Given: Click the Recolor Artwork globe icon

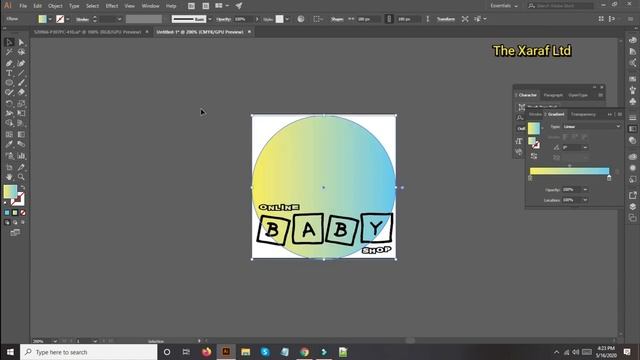Looking at the screenshot, I should point(301,19).
